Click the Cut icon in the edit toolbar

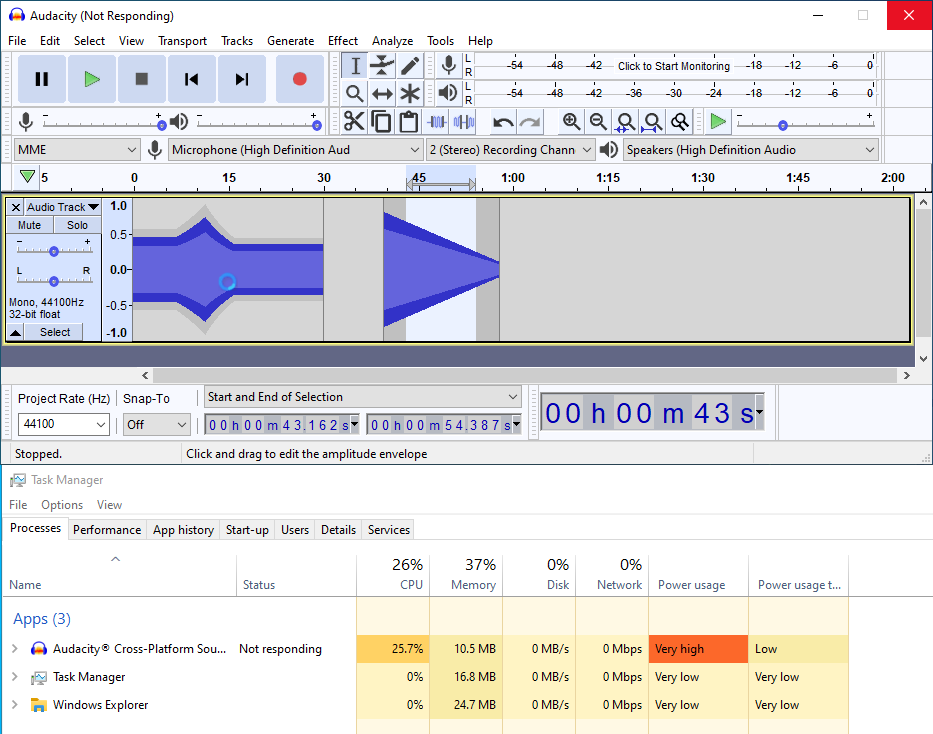pyautogui.click(x=354, y=121)
